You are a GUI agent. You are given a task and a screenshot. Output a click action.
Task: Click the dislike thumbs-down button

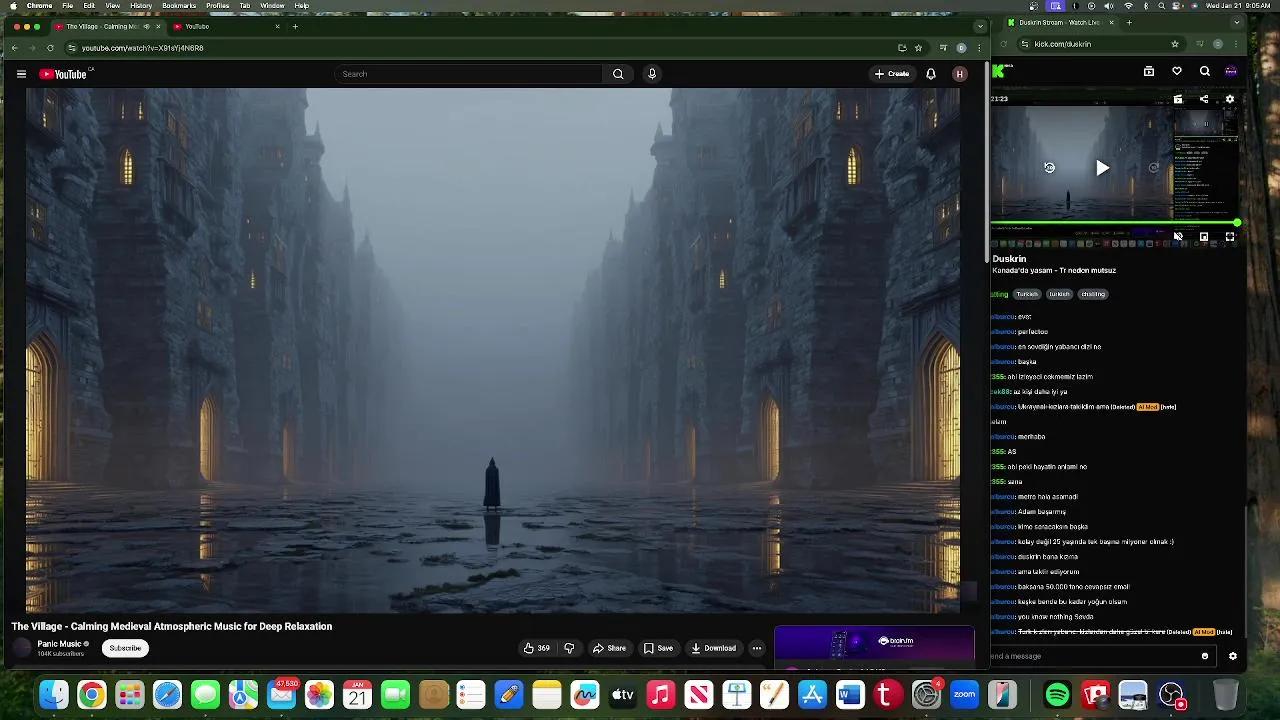[x=569, y=648]
